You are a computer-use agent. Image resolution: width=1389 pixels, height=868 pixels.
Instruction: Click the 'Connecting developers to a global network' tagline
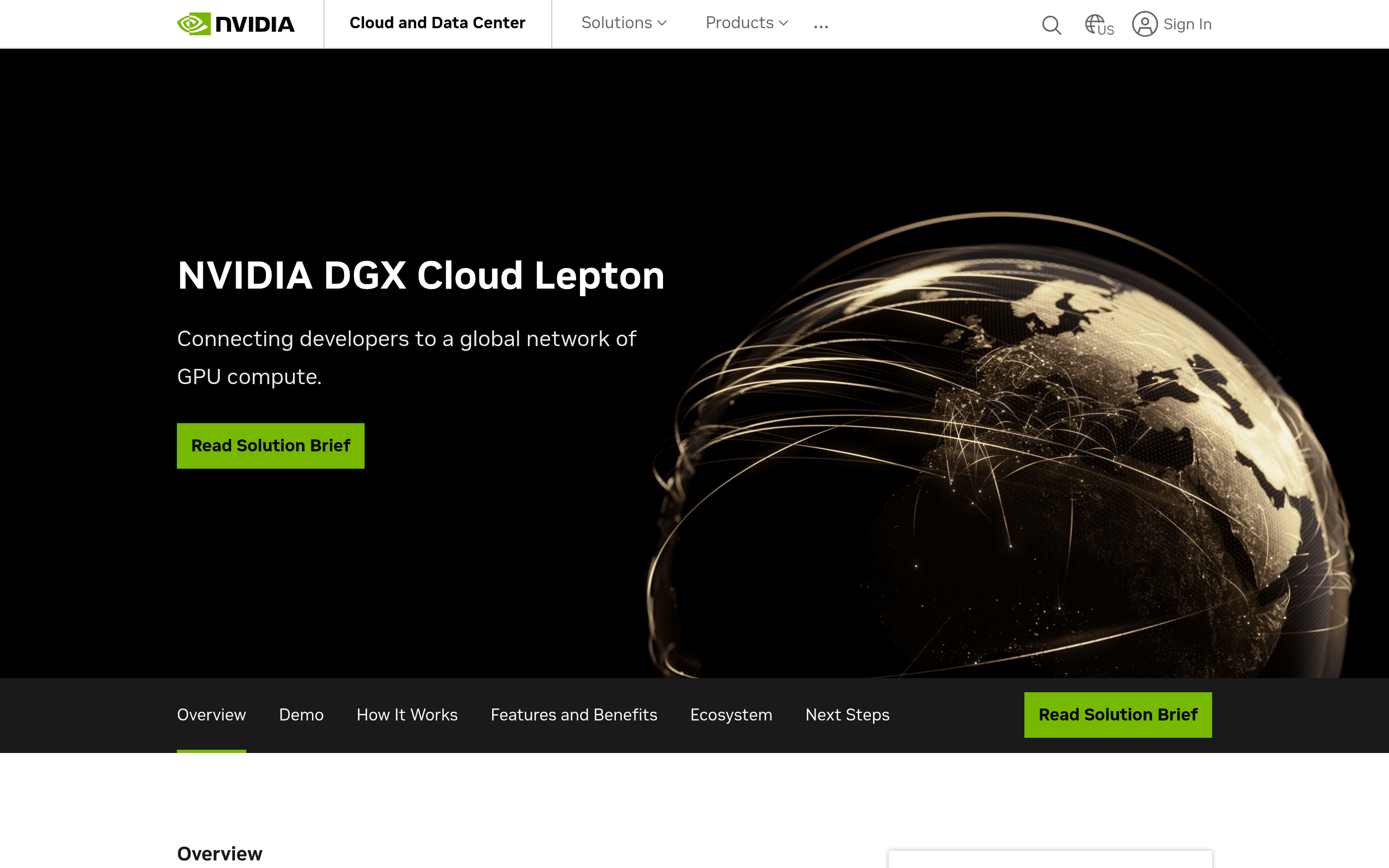[x=406, y=358]
